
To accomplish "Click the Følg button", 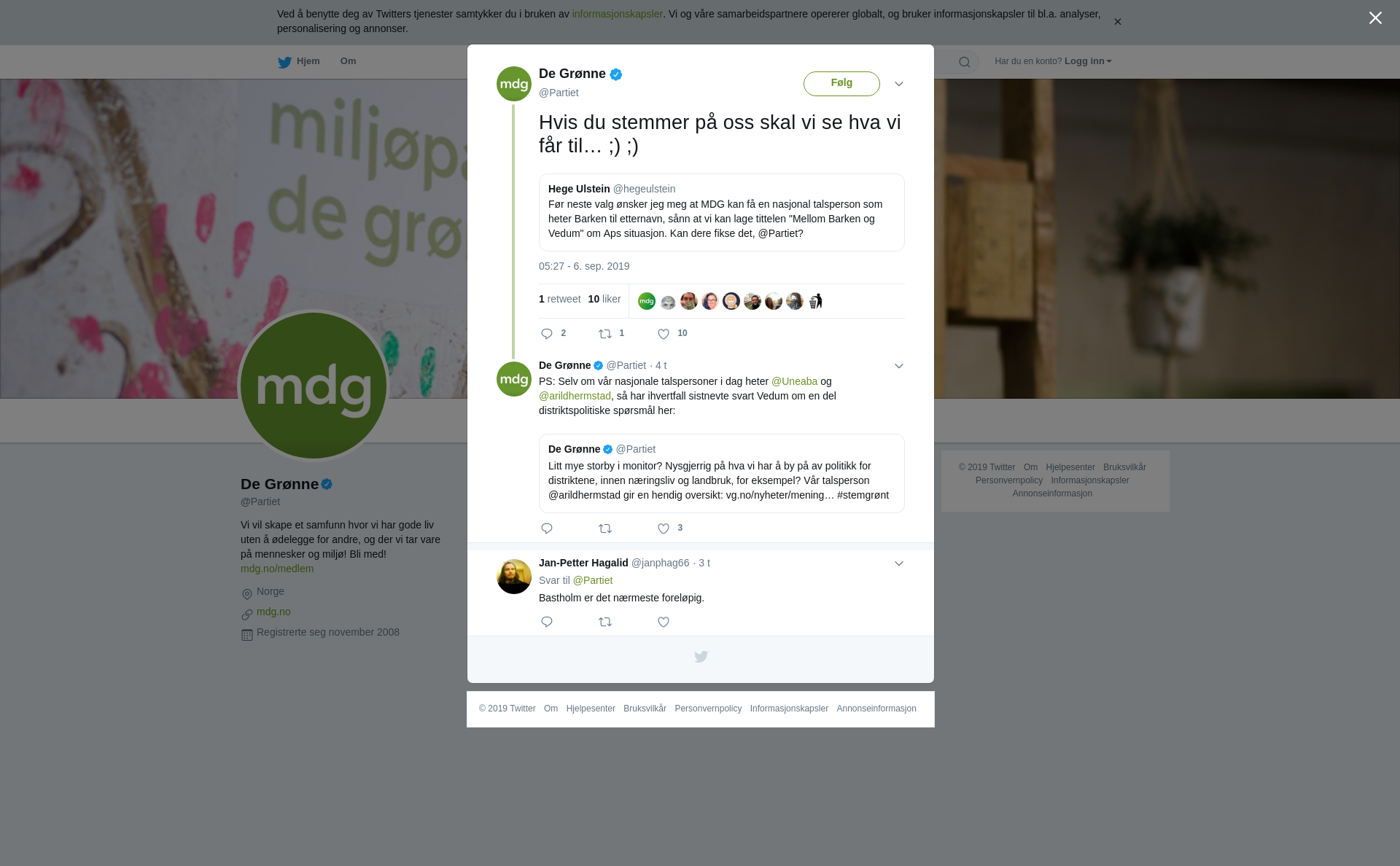I will (x=841, y=83).
